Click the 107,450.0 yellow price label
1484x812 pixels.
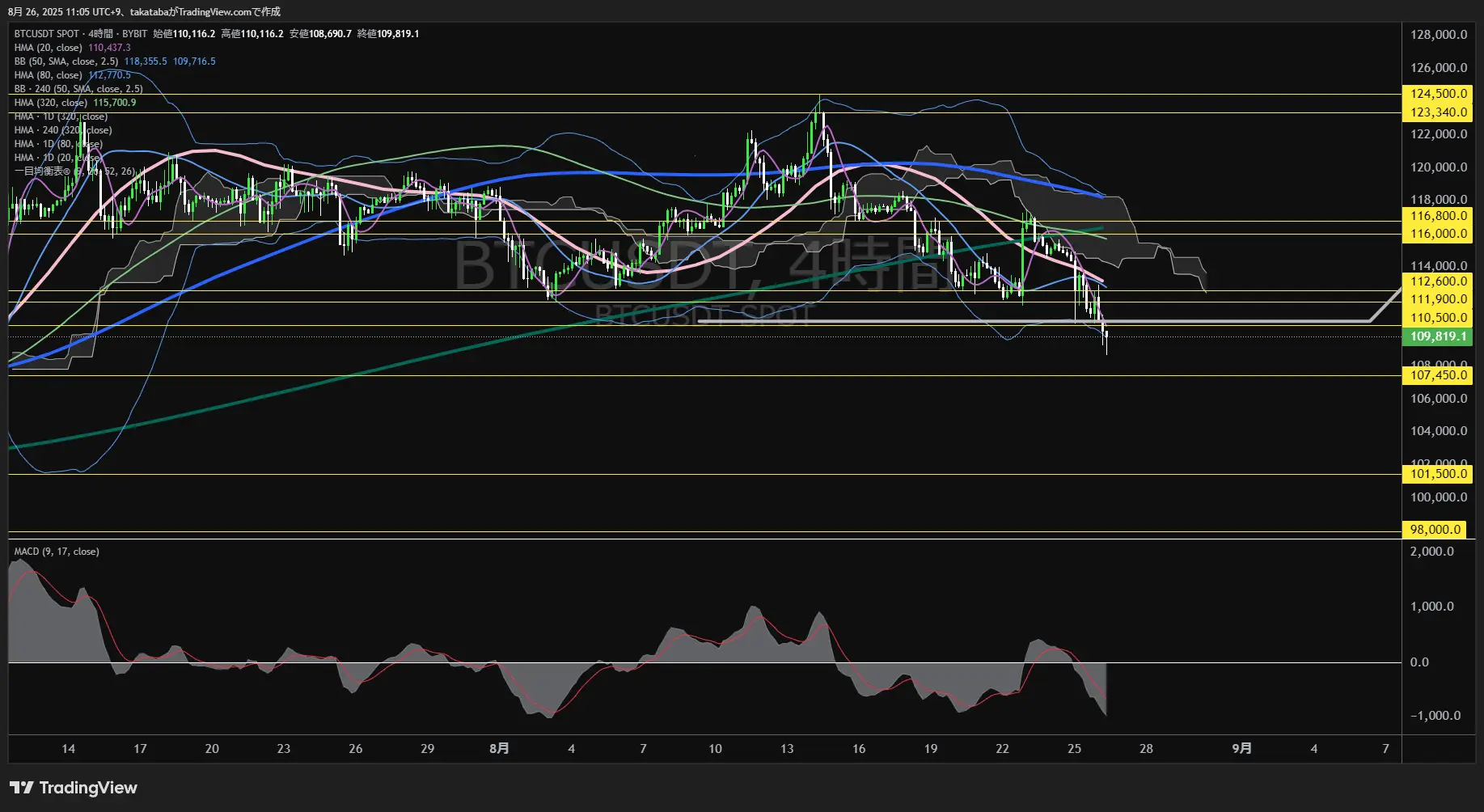point(1437,375)
